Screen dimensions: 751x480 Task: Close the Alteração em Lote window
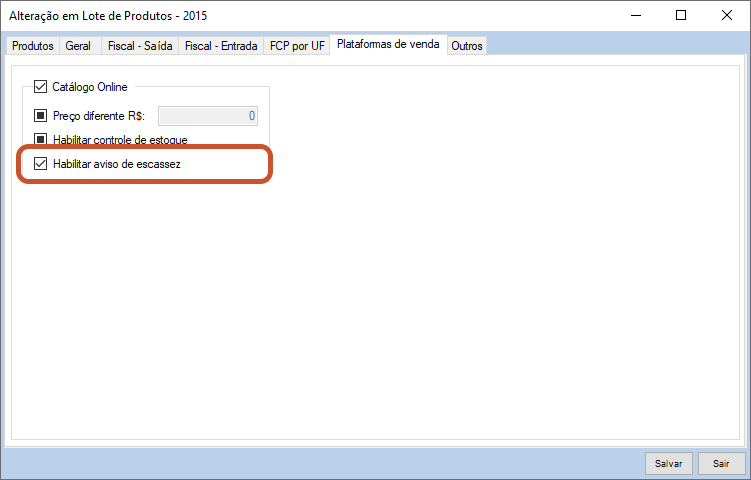727,16
